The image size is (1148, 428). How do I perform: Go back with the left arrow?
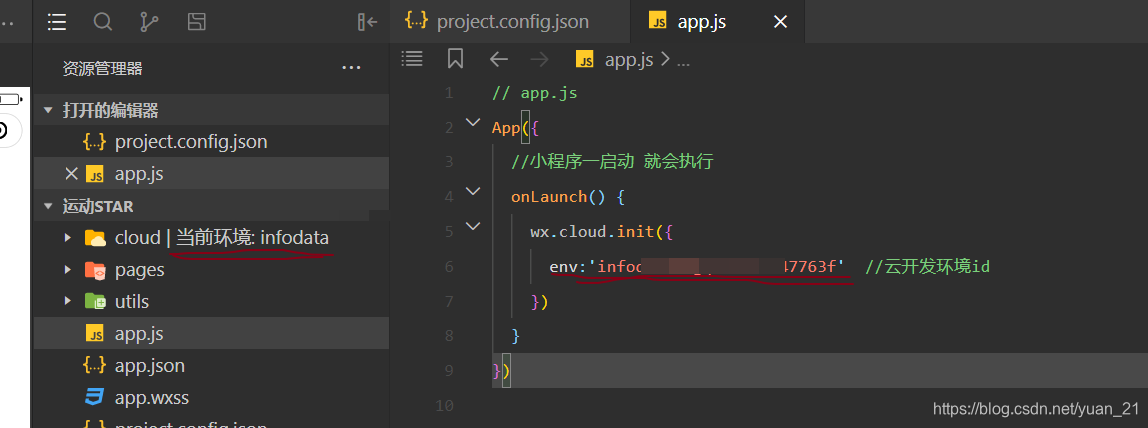499,59
